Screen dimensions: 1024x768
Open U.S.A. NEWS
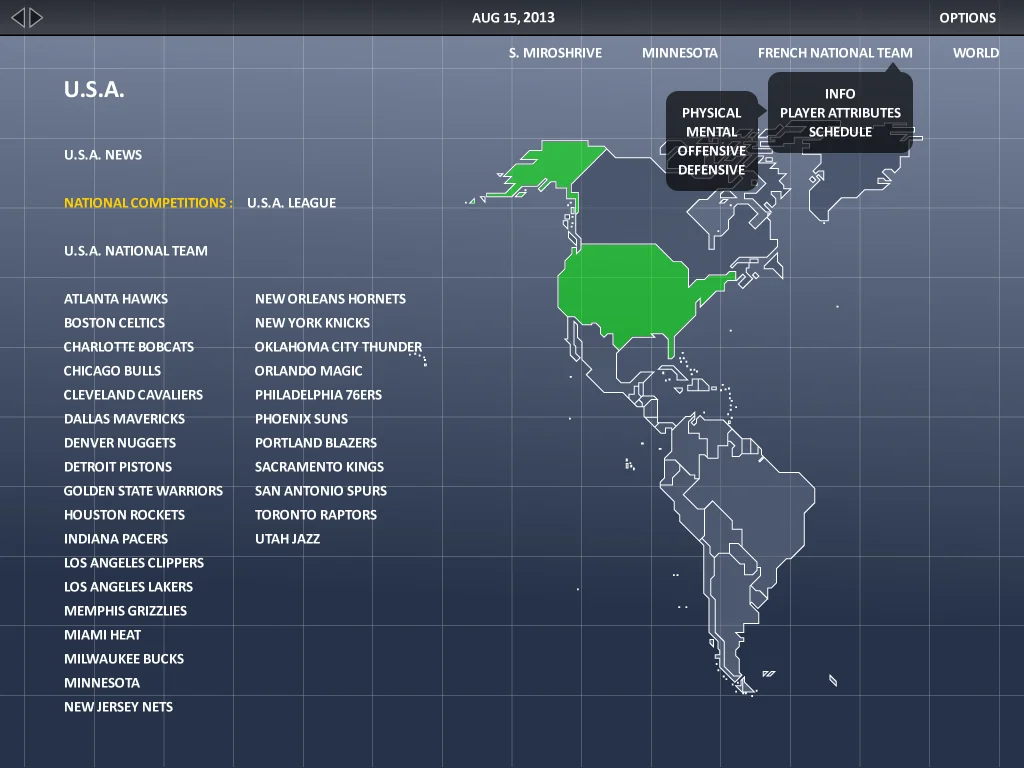point(102,154)
